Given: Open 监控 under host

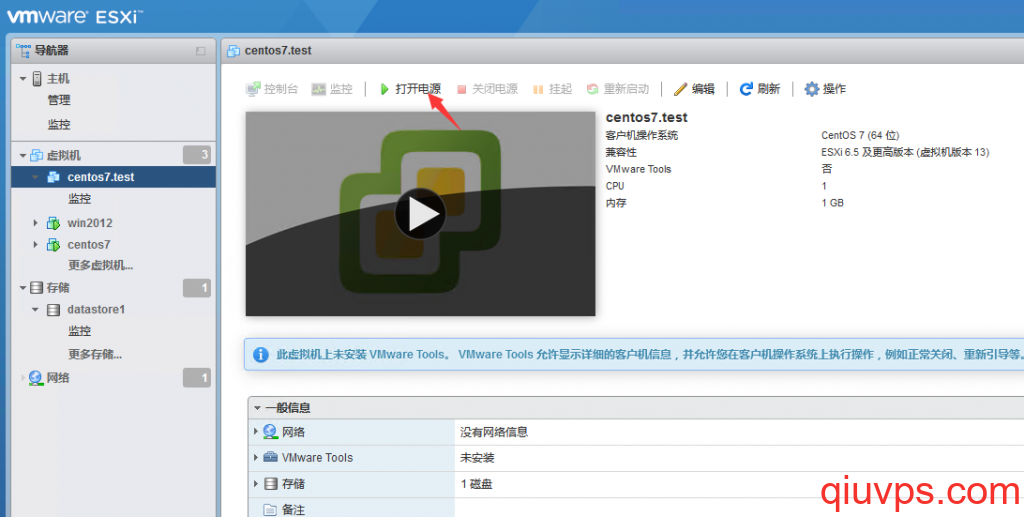Looking at the screenshot, I should pyautogui.click(x=59, y=124).
